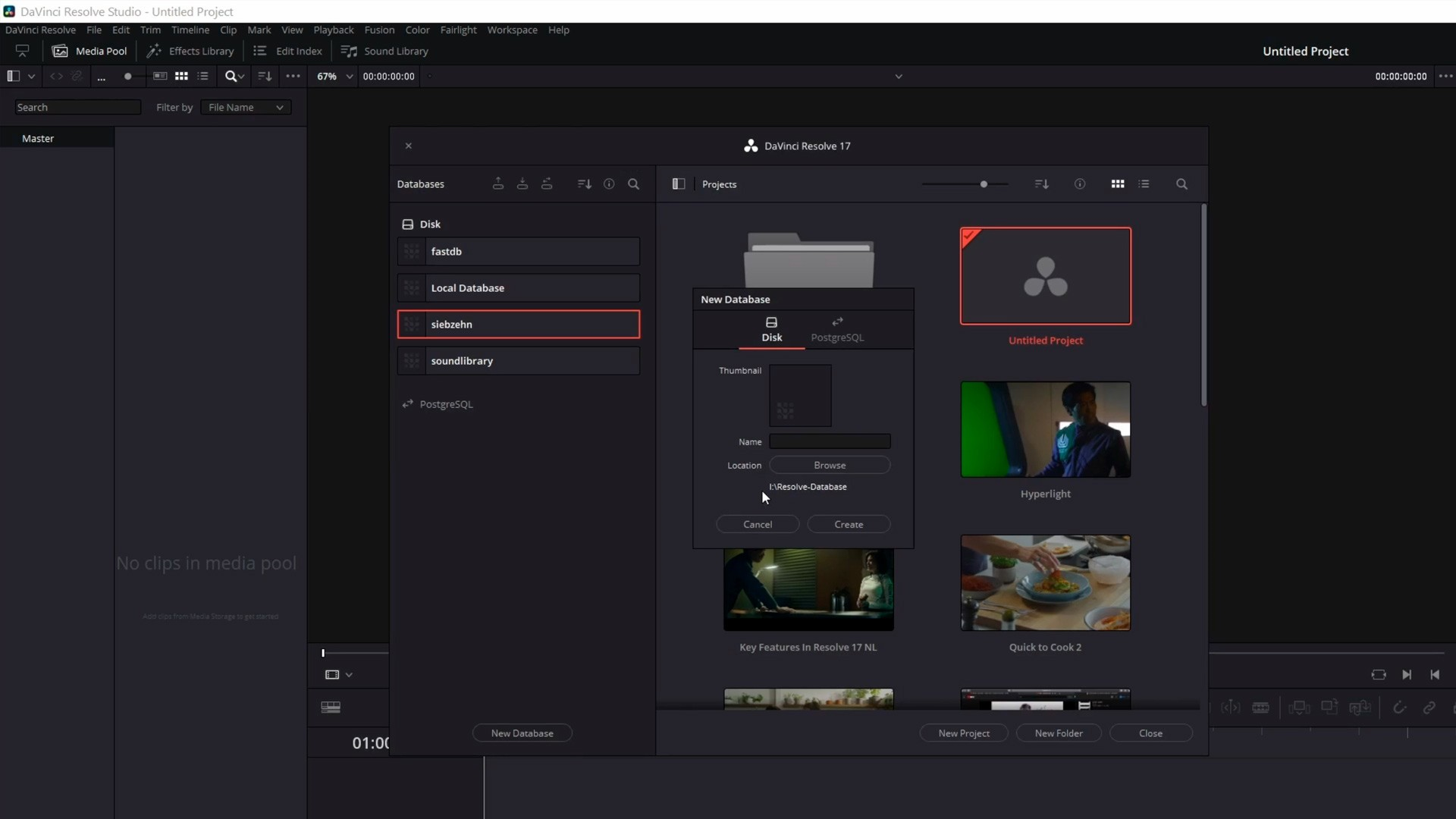The height and width of the screenshot is (819, 1456).
Task: Toggle the Edit Index panel
Action: coord(287,51)
